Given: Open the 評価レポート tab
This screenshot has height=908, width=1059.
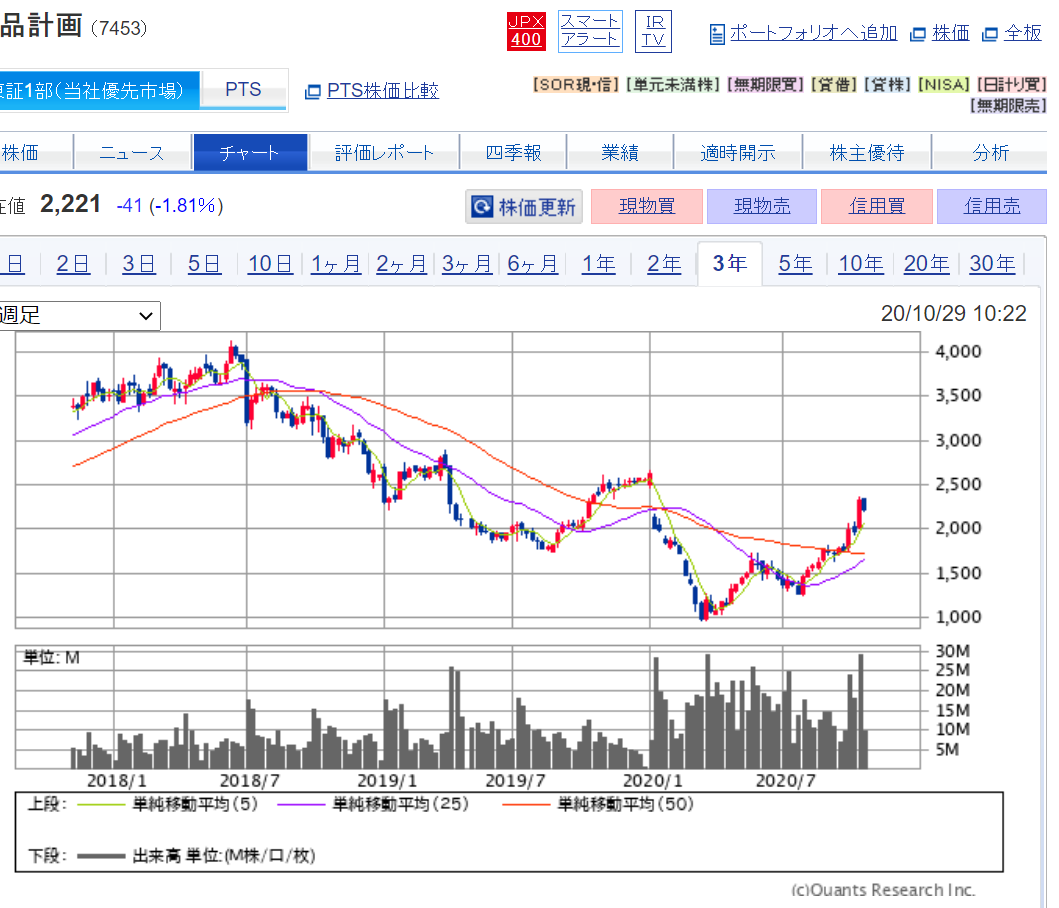Looking at the screenshot, I should (x=384, y=153).
